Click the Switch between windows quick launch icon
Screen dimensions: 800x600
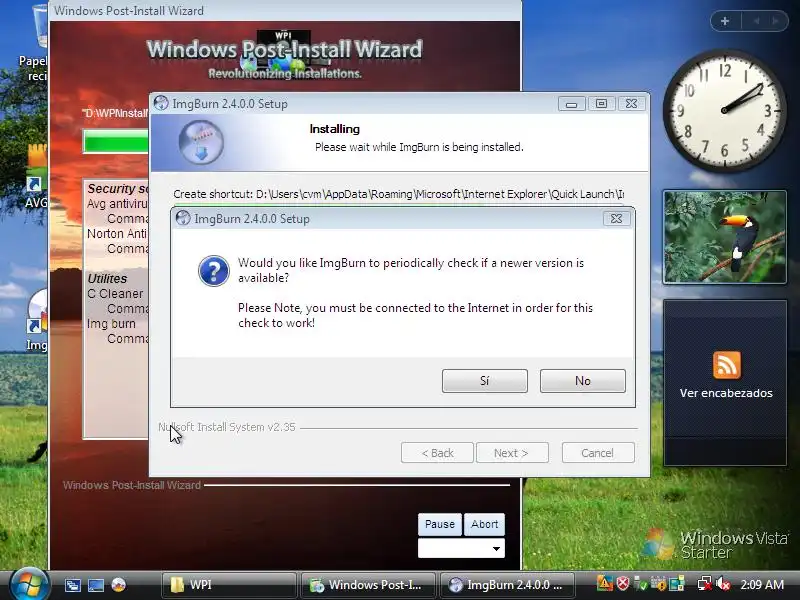tap(72, 585)
